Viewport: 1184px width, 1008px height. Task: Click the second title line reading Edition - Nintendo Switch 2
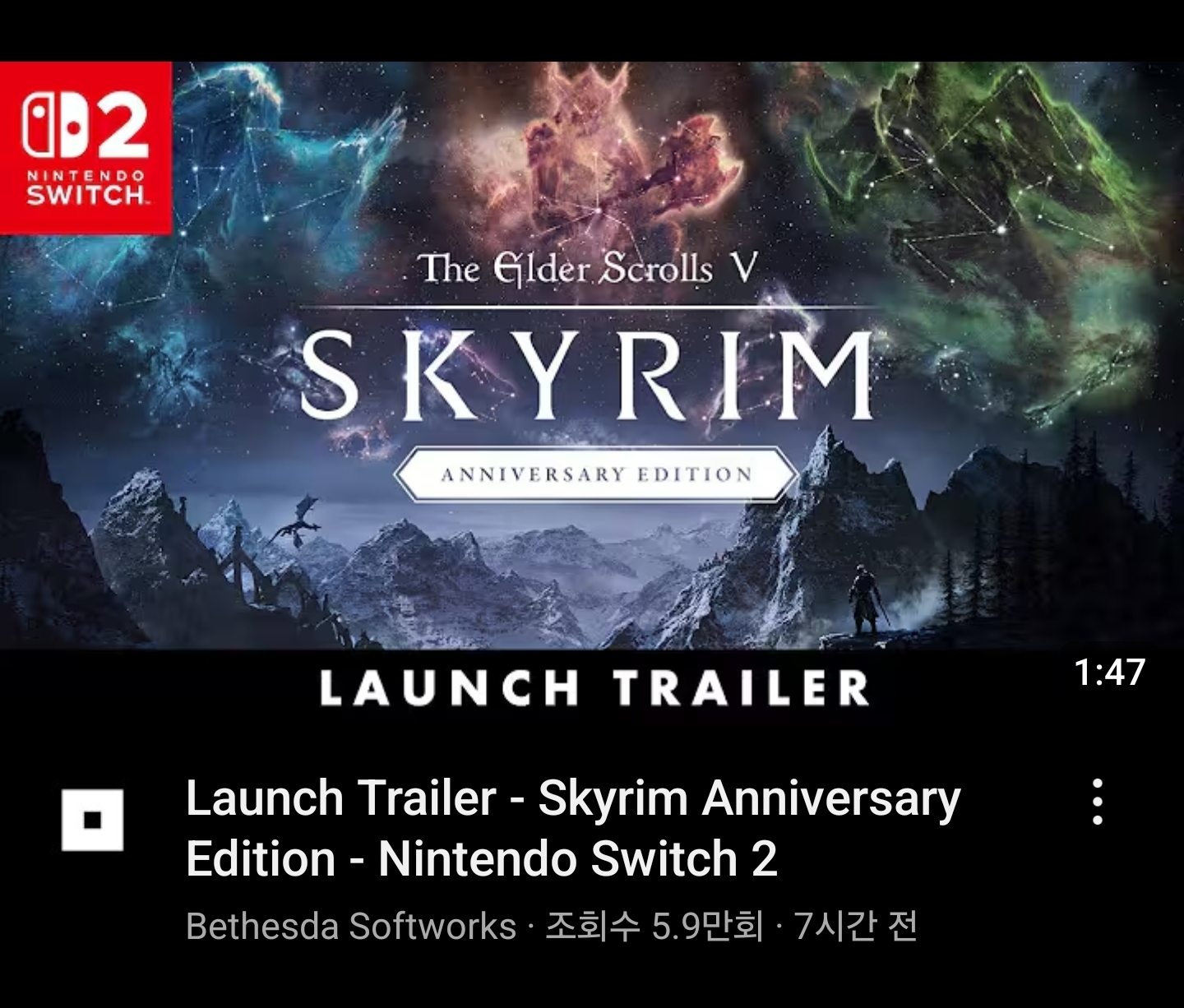click(482, 859)
